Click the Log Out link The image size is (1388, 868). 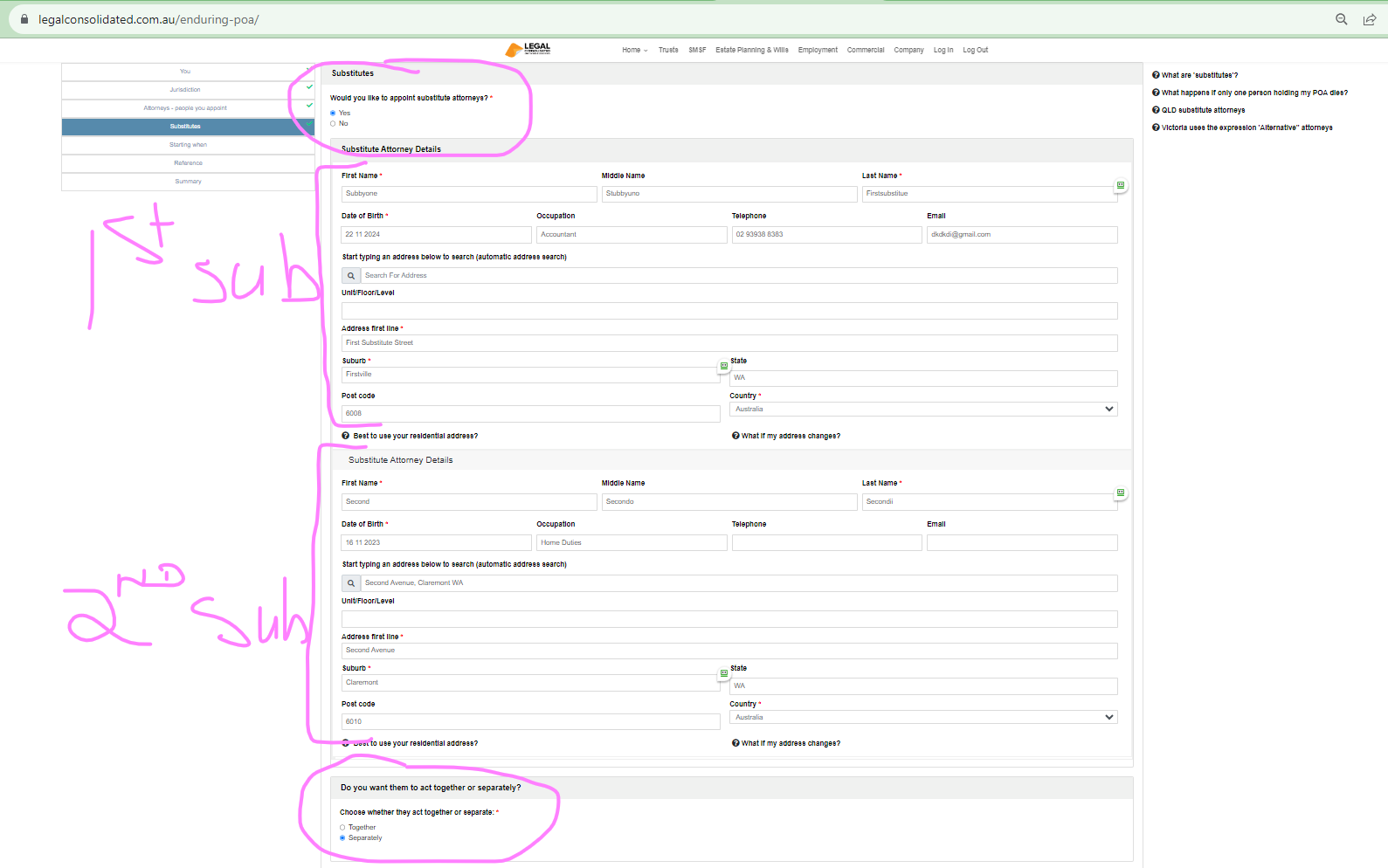pos(976,50)
